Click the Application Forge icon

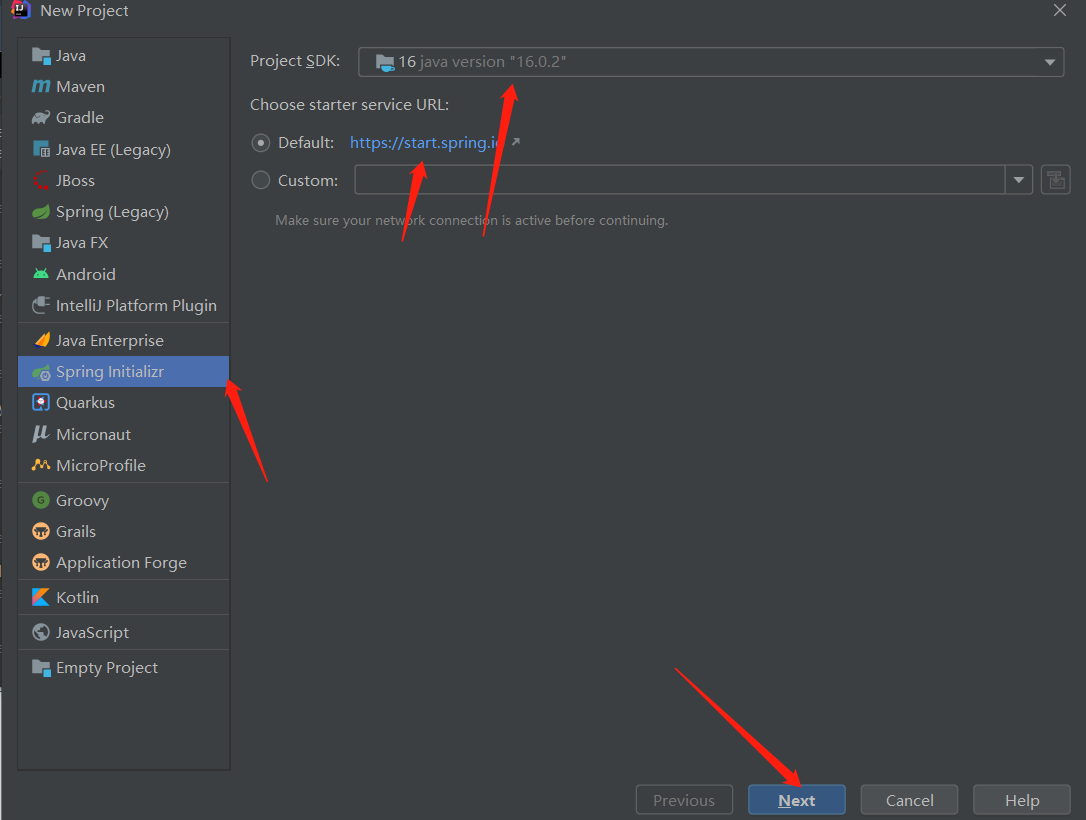[x=41, y=562]
